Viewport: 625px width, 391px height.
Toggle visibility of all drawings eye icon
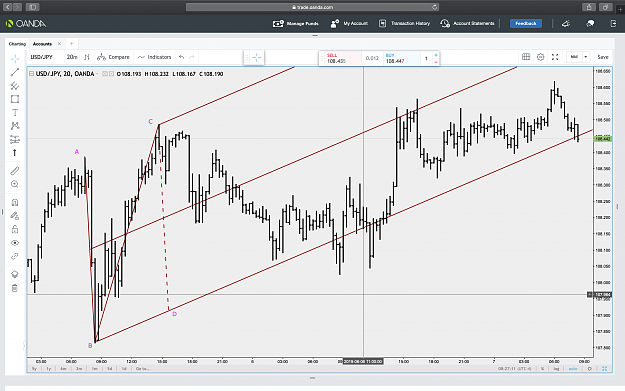tap(15, 243)
